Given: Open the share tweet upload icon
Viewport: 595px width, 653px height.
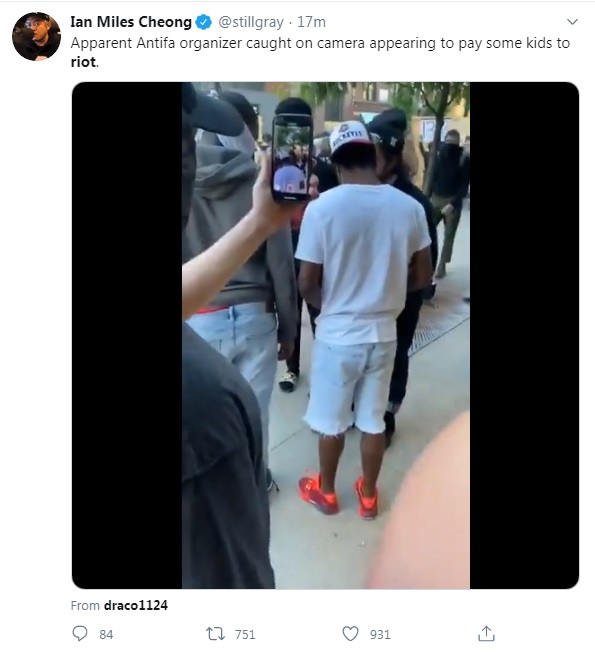Looking at the screenshot, I should 486,633.
